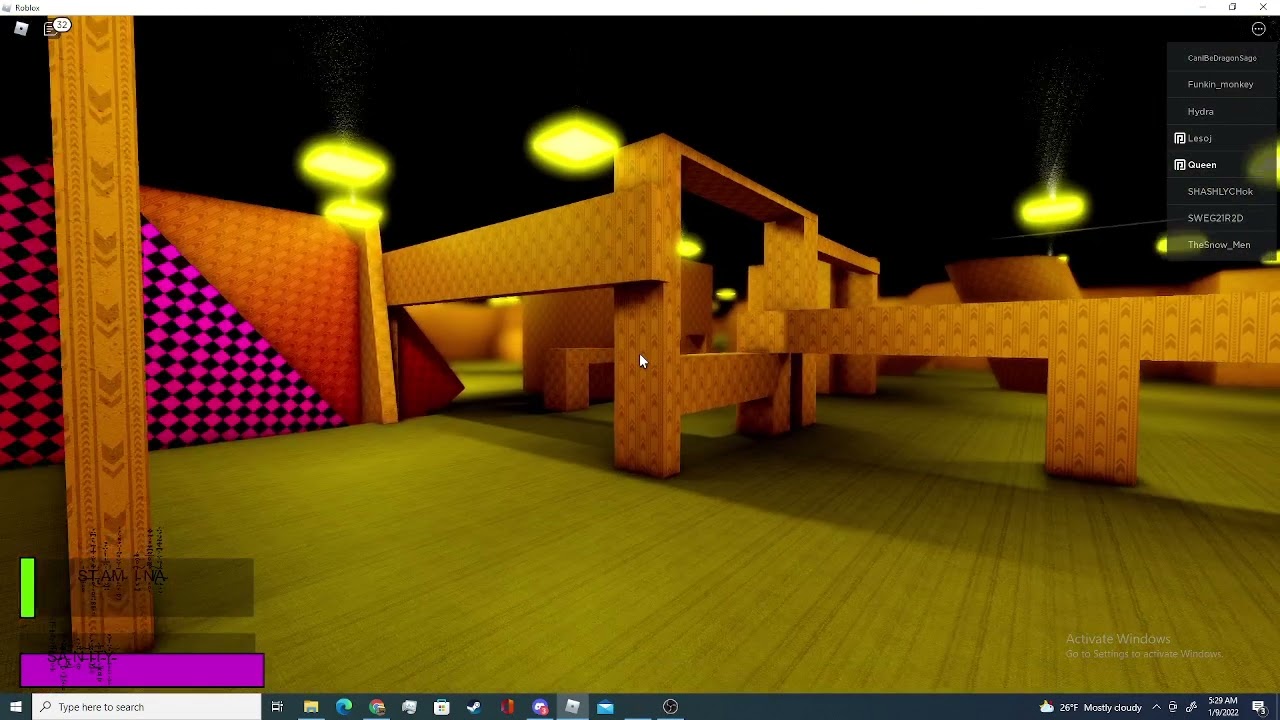Switch to the Roblox taskbar icon
The image size is (1280, 720).
572,707
